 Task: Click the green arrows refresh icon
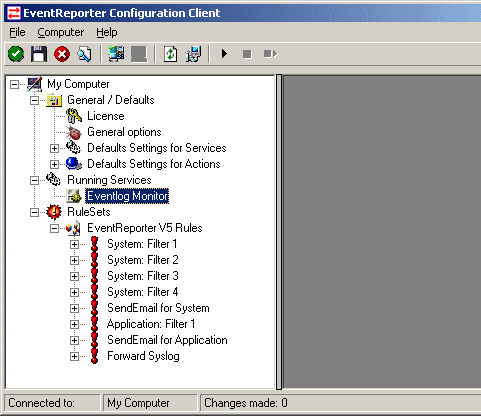170,54
